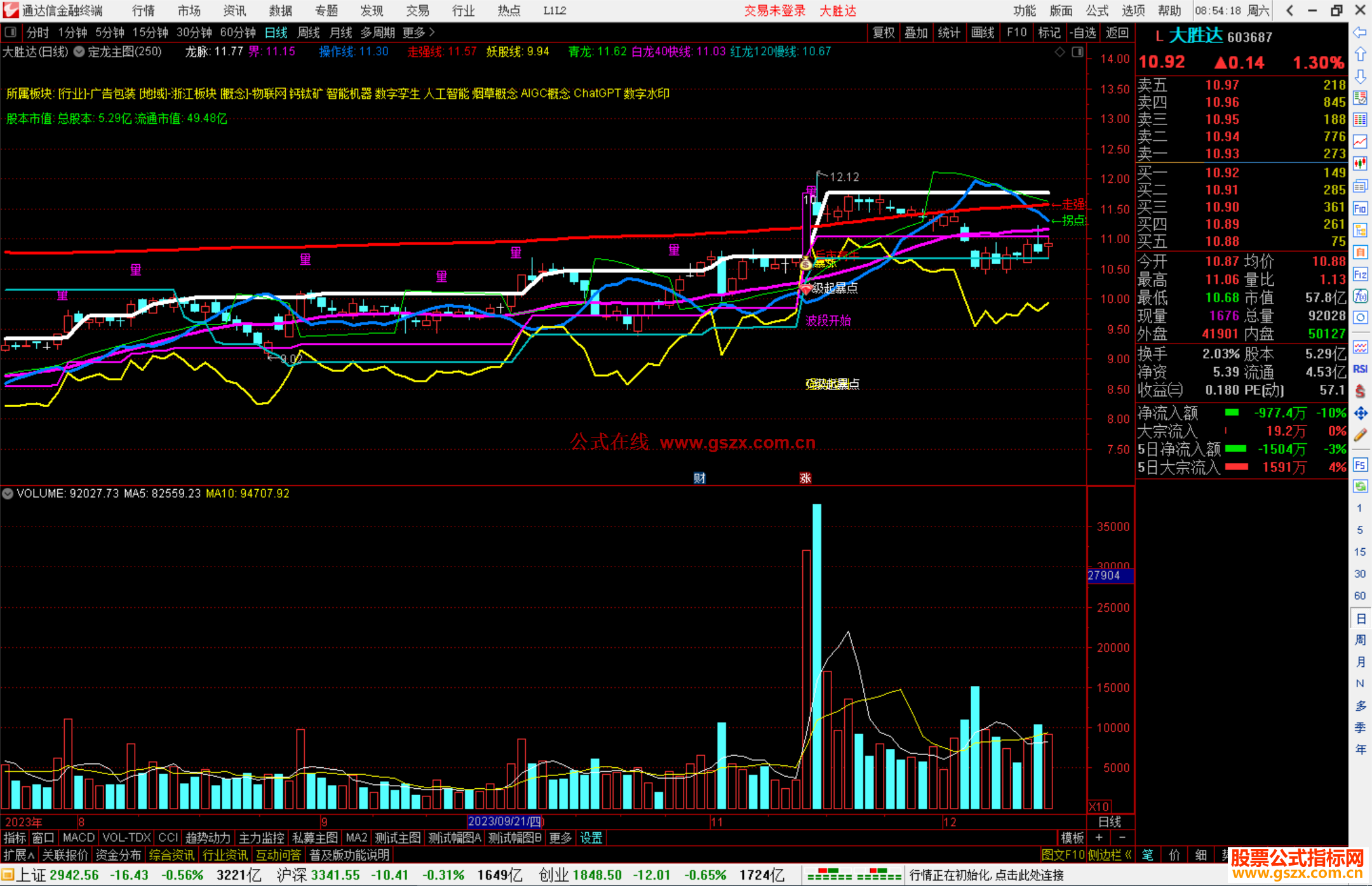This screenshot has width=1372, height=886.
Task: Open the 定龙主图 indicator dropdown circle
Action: click(x=79, y=52)
